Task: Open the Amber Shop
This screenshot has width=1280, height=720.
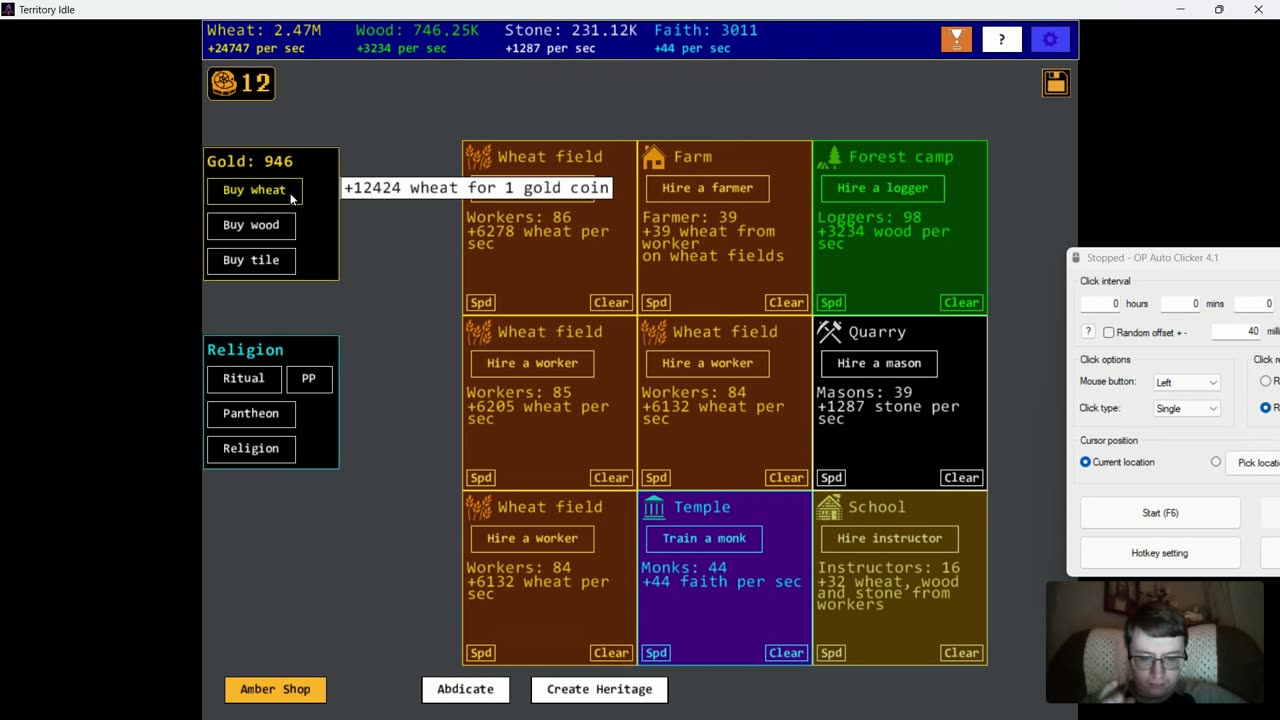Action: point(275,689)
